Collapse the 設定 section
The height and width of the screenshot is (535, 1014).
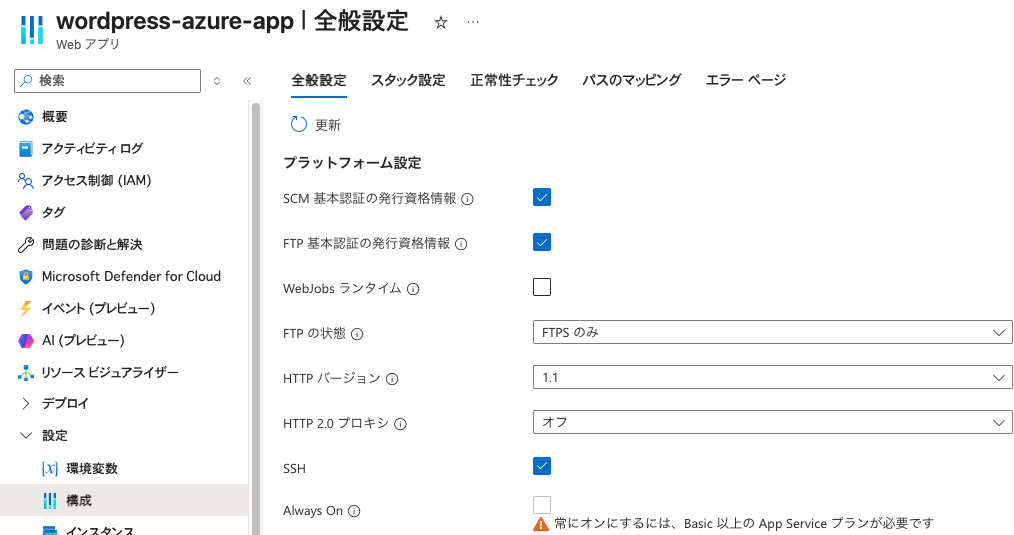[x=26, y=435]
